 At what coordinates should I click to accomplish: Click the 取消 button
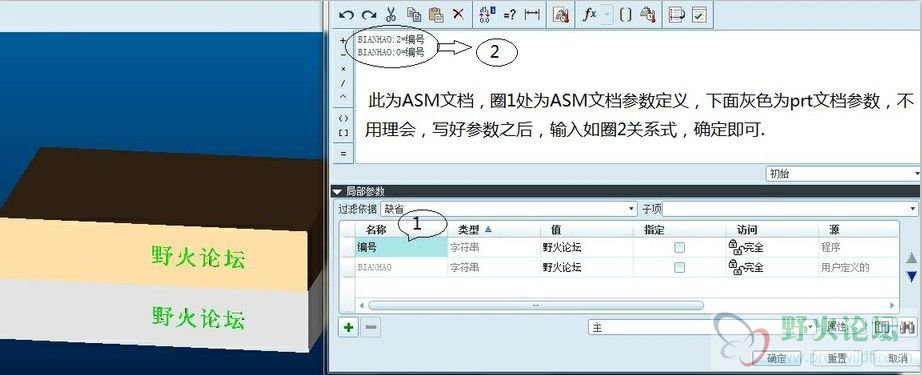click(897, 358)
